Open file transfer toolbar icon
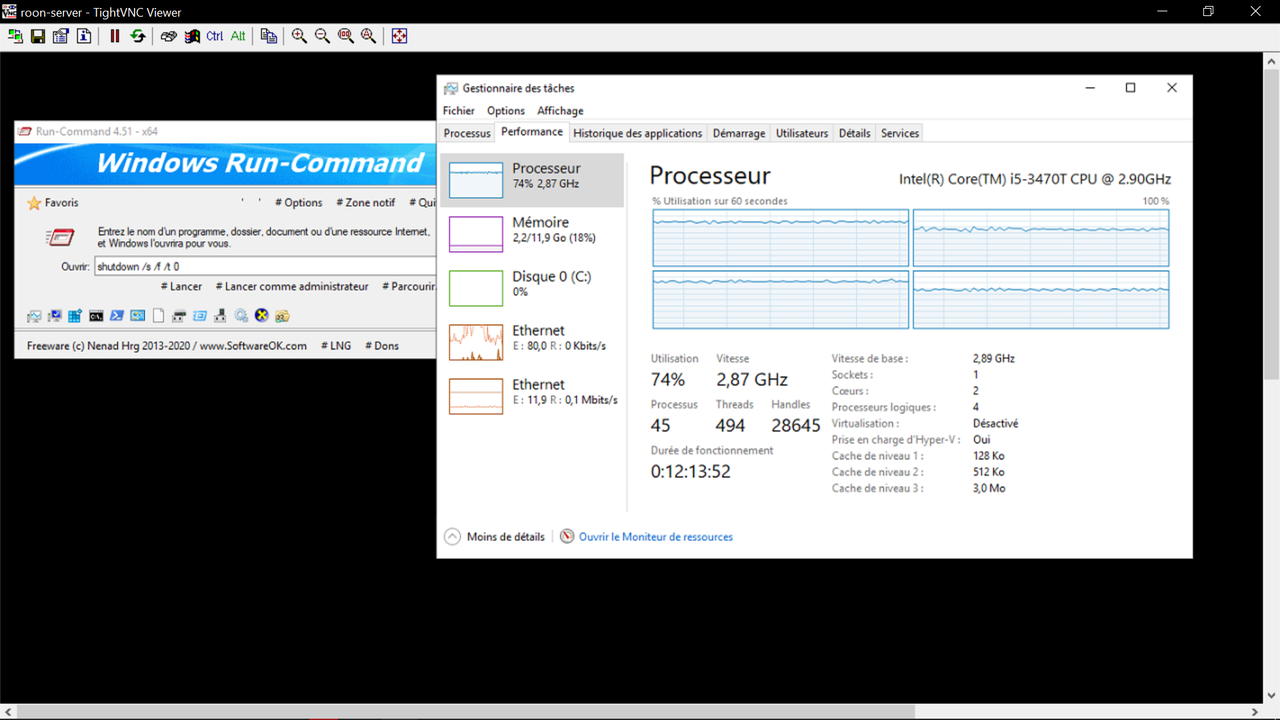 point(268,36)
